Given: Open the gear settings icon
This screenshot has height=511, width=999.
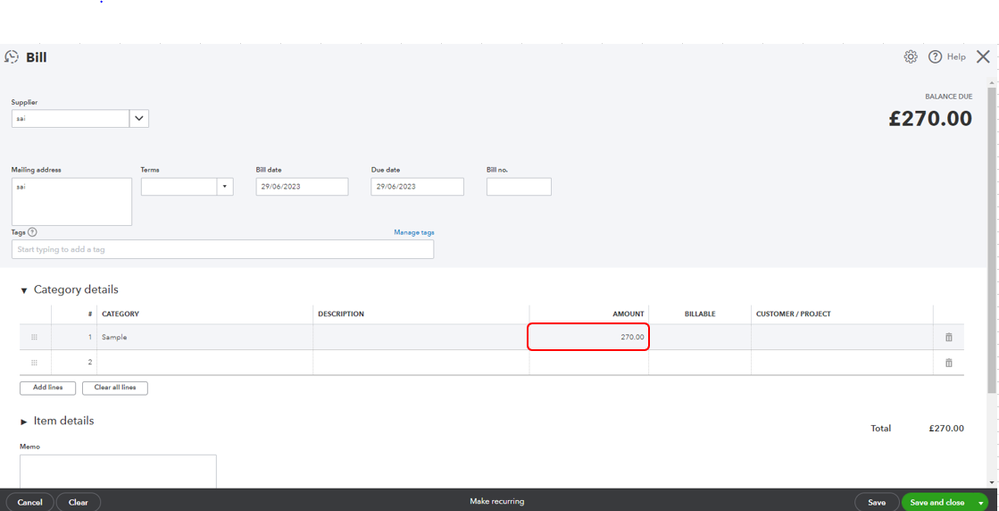Looking at the screenshot, I should (x=910, y=57).
